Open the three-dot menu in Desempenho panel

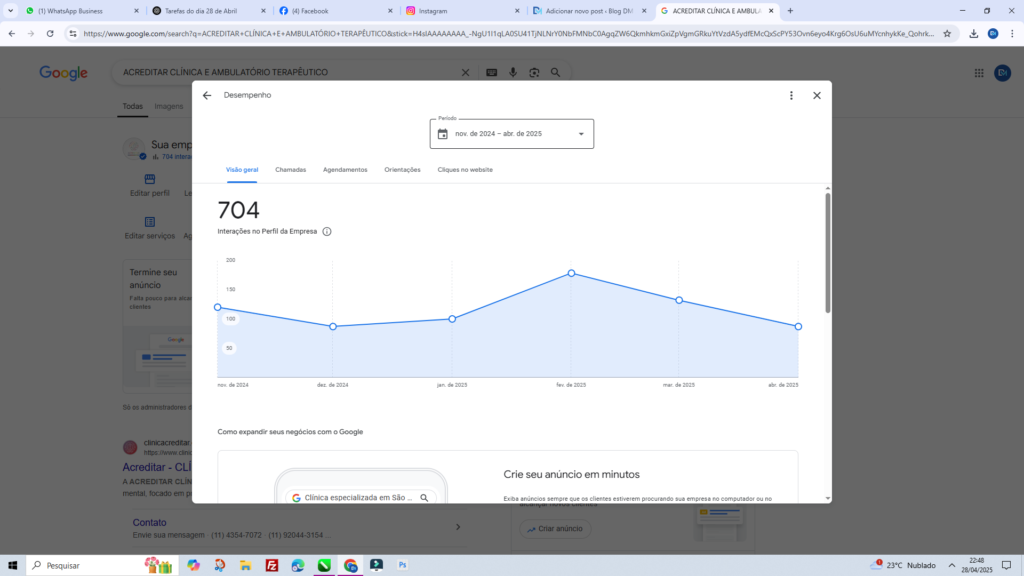(x=791, y=95)
